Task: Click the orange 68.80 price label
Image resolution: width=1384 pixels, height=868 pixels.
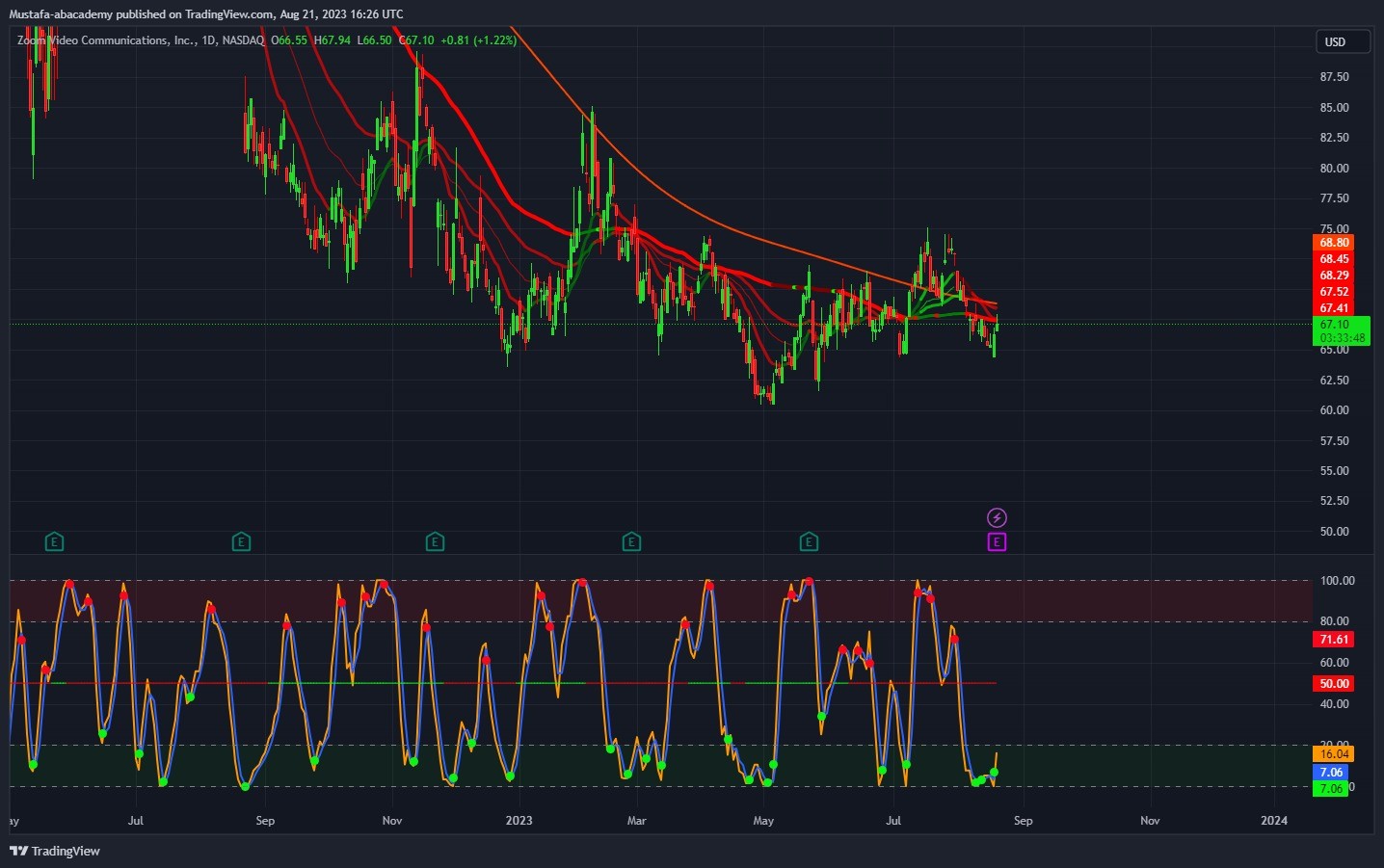Action: coord(1334,243)
